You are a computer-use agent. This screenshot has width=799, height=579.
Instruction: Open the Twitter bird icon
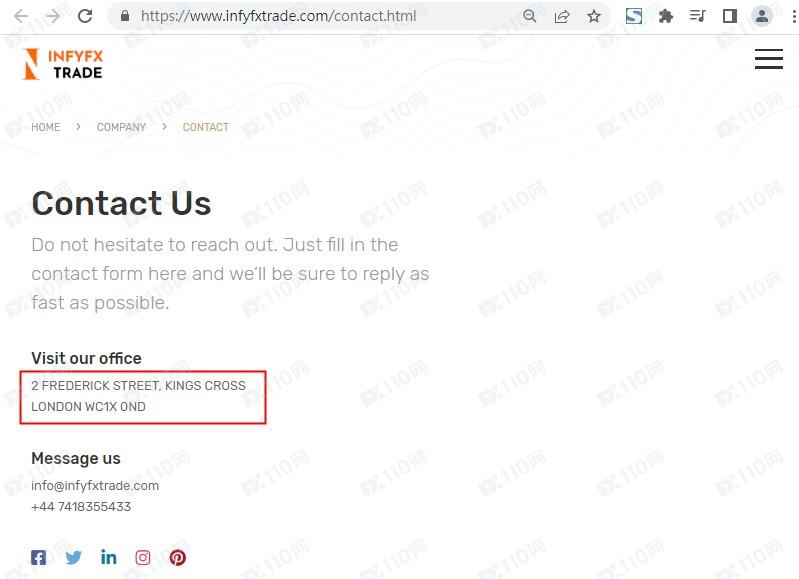(x=73, y=558)
